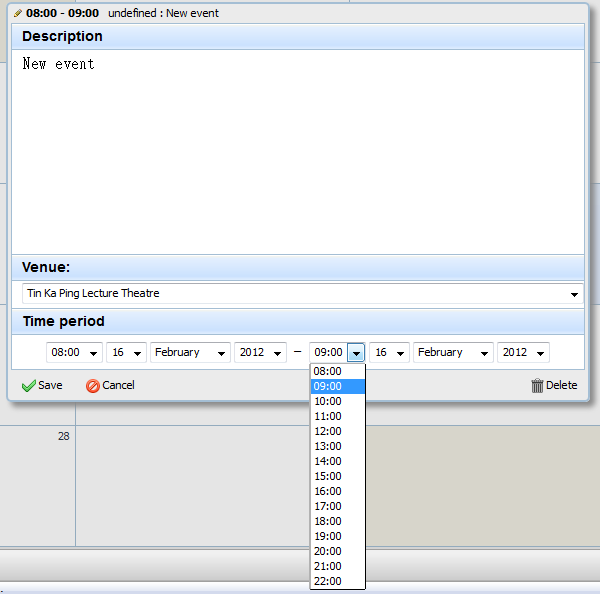Click the trash can Delete icon

(537, 385)
